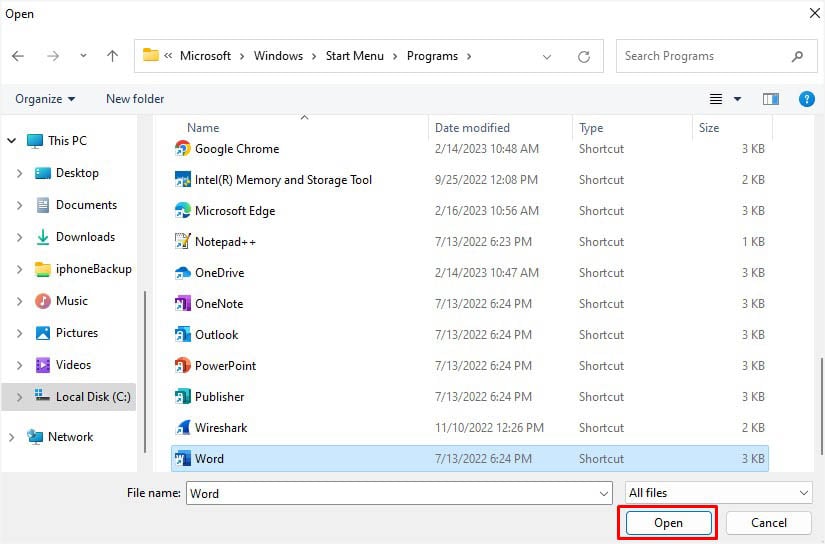Select the Wireshark shark fin icon
This screenshot has width=825, height=544.
tap(183, 428)
